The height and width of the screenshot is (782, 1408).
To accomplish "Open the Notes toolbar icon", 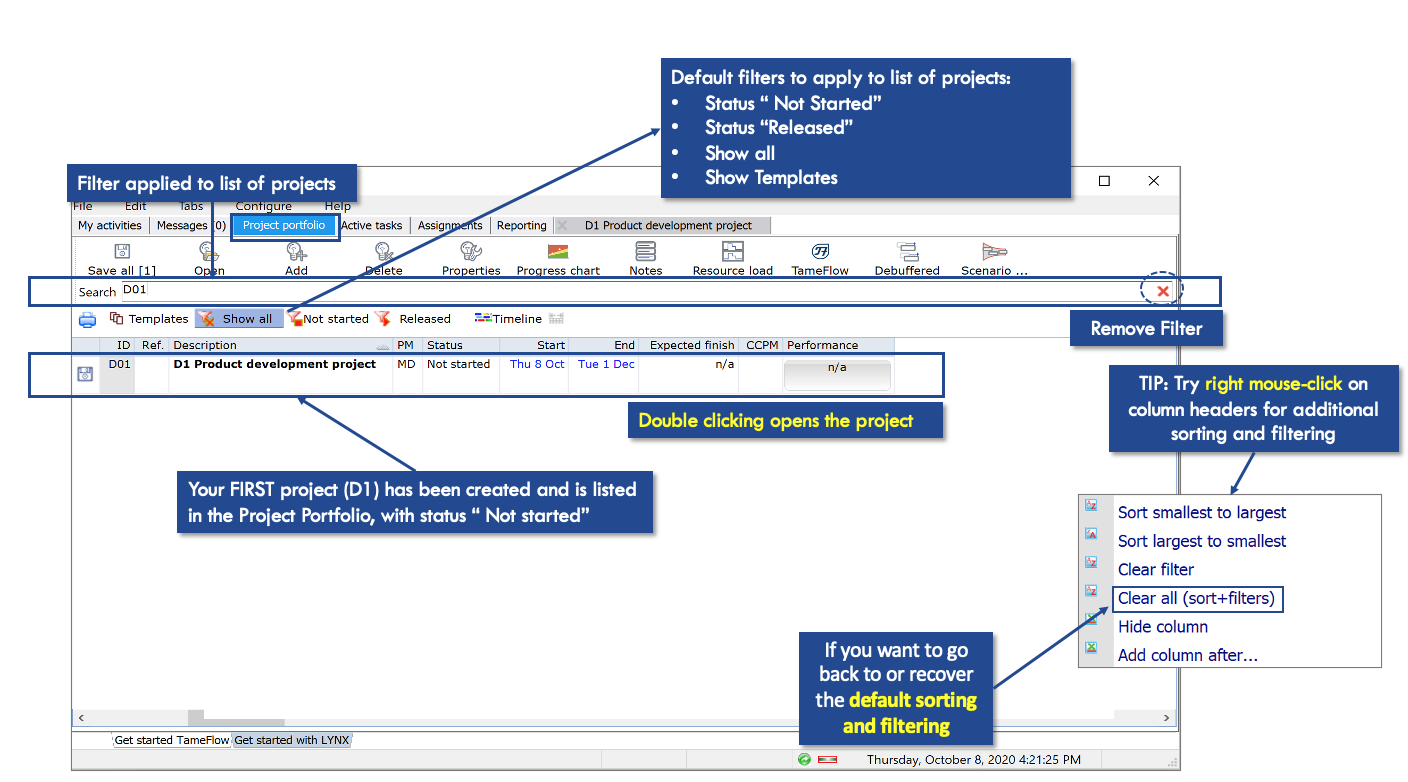I will [646, 251].
